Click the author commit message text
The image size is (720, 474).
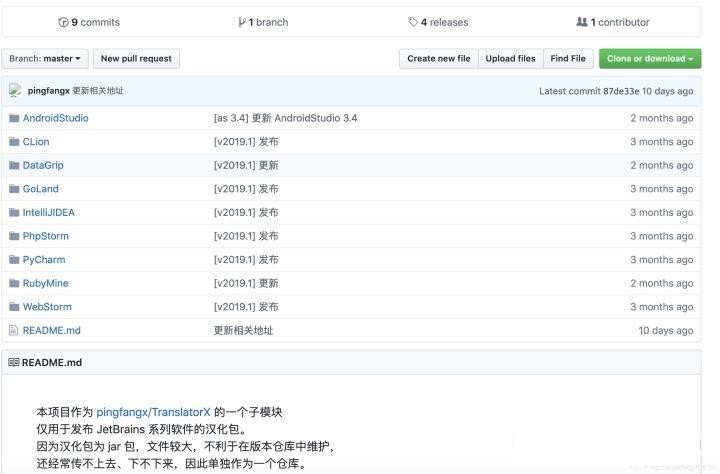click(98, 91)
